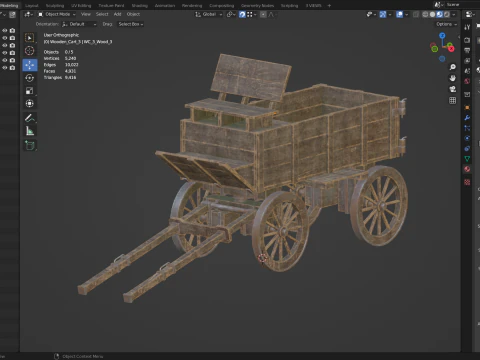Open the Material properties tab
The width and height of the screenshot is (480, 360).
pyautogui.click(x=467, y=169)
